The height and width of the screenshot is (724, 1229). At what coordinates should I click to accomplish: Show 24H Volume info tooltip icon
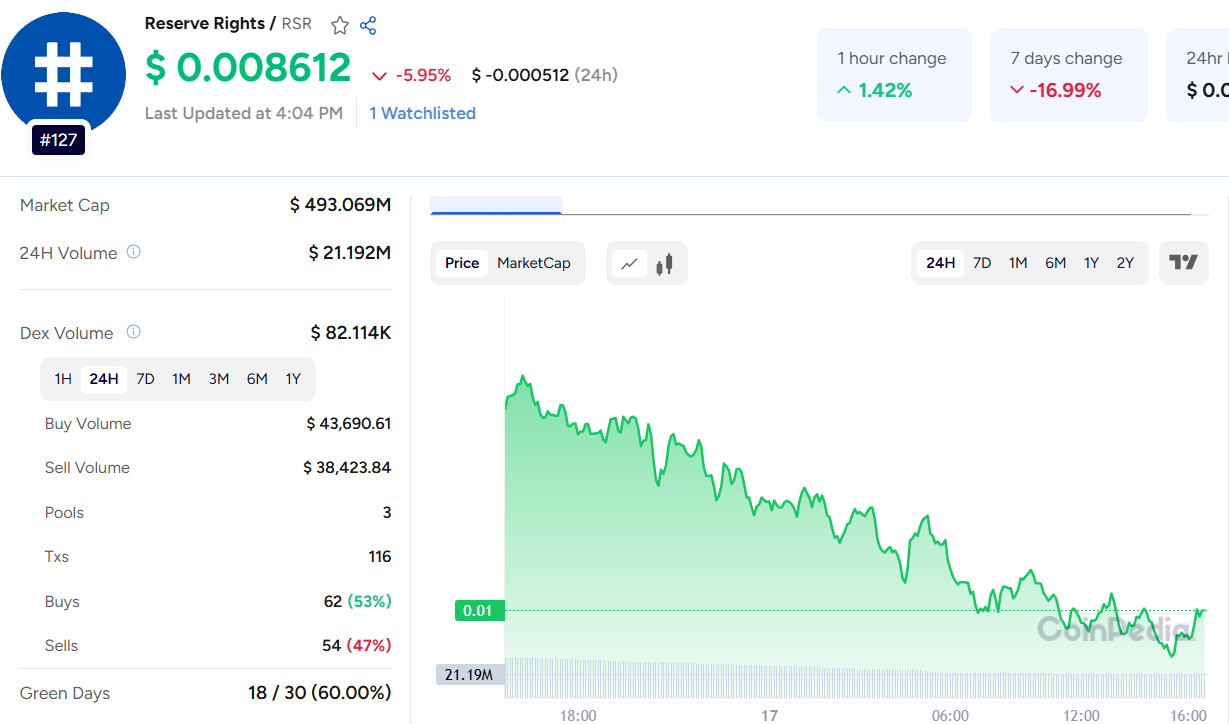tap(133, 252)
